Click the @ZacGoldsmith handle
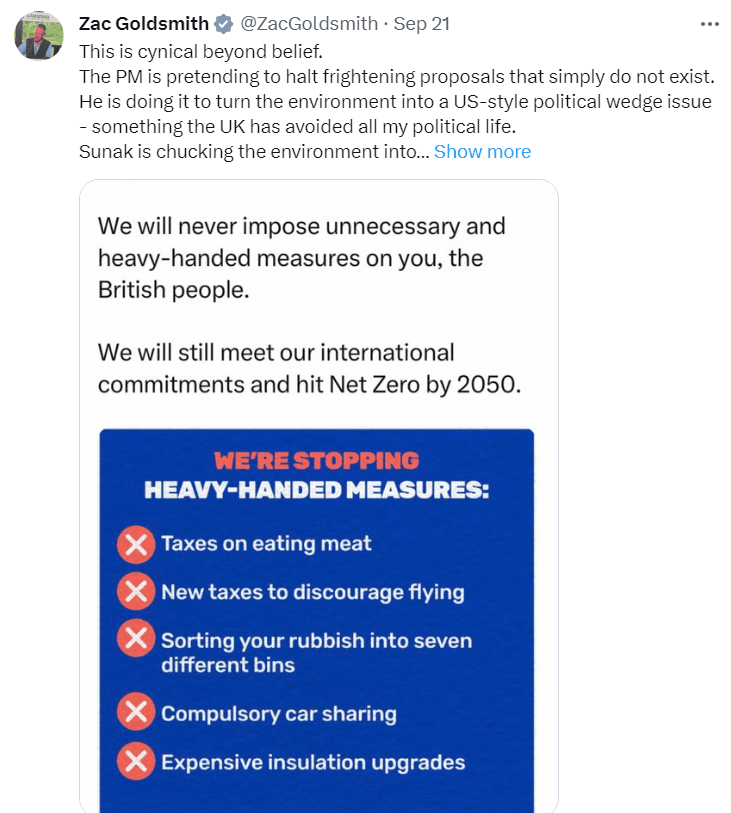The height and width of the screenshot is (813, 731). [309, 24]
